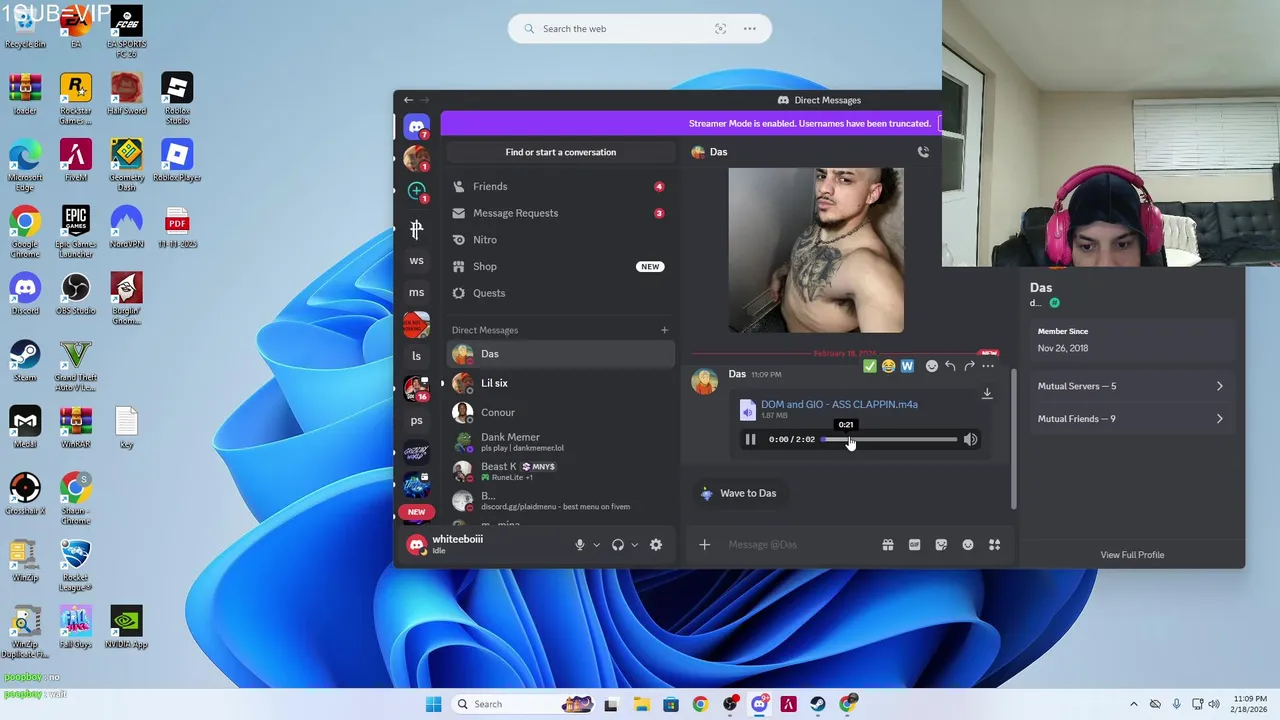Viewport: 1280px width, 720px height.
Task: Open Microsoft Store from taskbar
Action: [x=670, y=704]
